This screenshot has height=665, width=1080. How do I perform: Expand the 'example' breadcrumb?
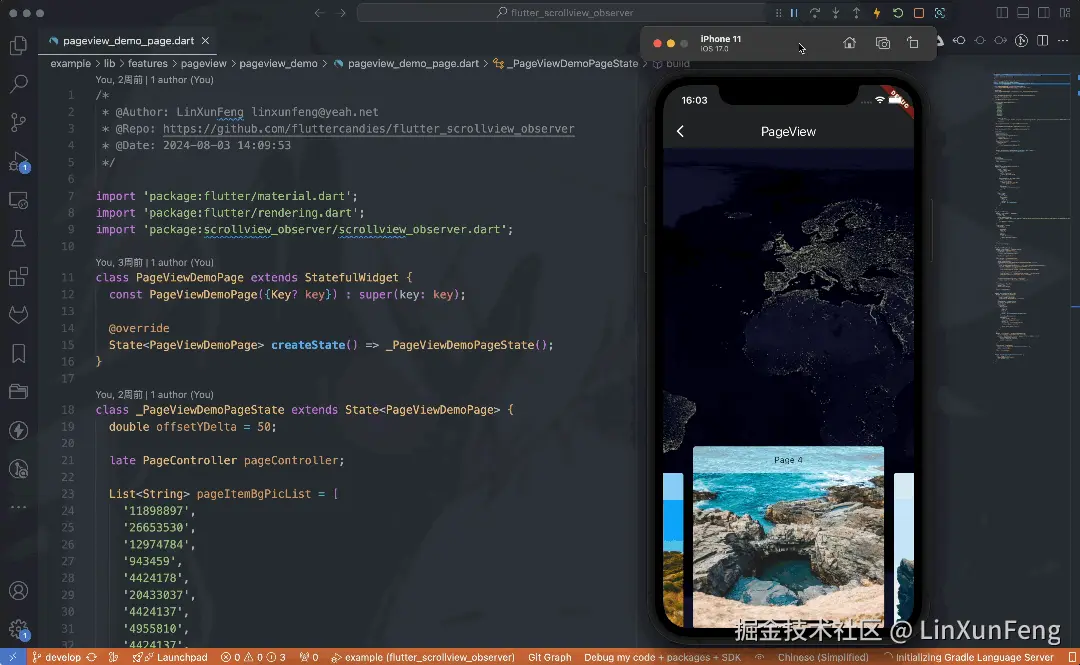coord(70,63)
